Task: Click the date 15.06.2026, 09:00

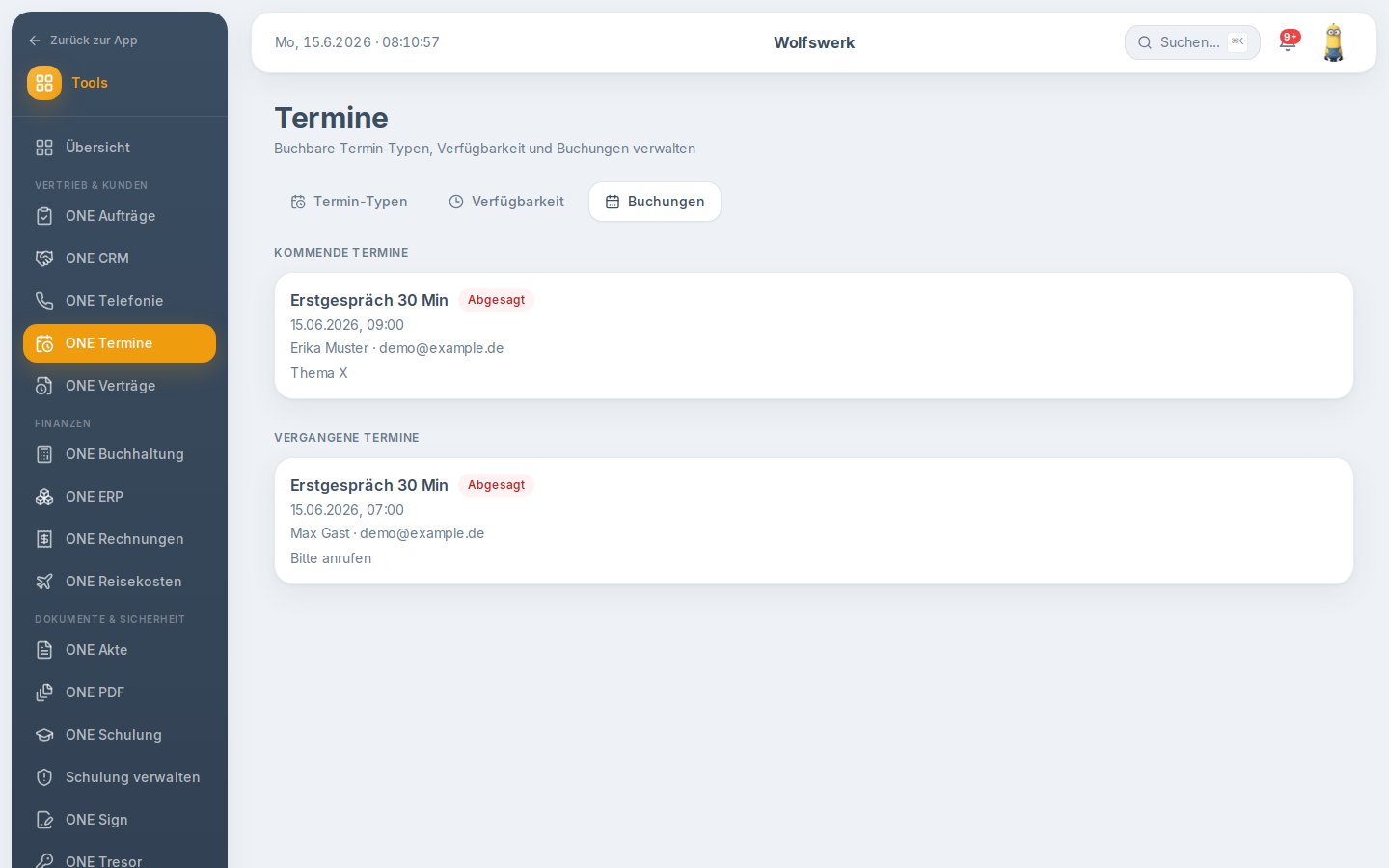Action: tap(347, 325)
